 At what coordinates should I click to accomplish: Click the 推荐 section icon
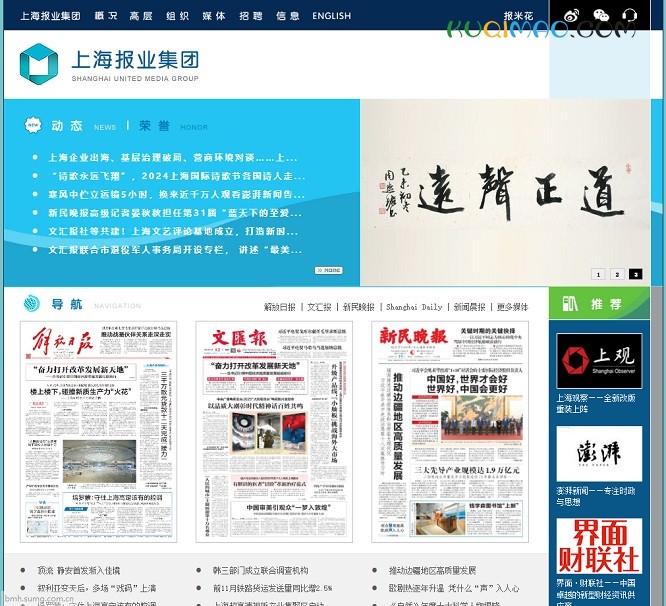point(570,303)
